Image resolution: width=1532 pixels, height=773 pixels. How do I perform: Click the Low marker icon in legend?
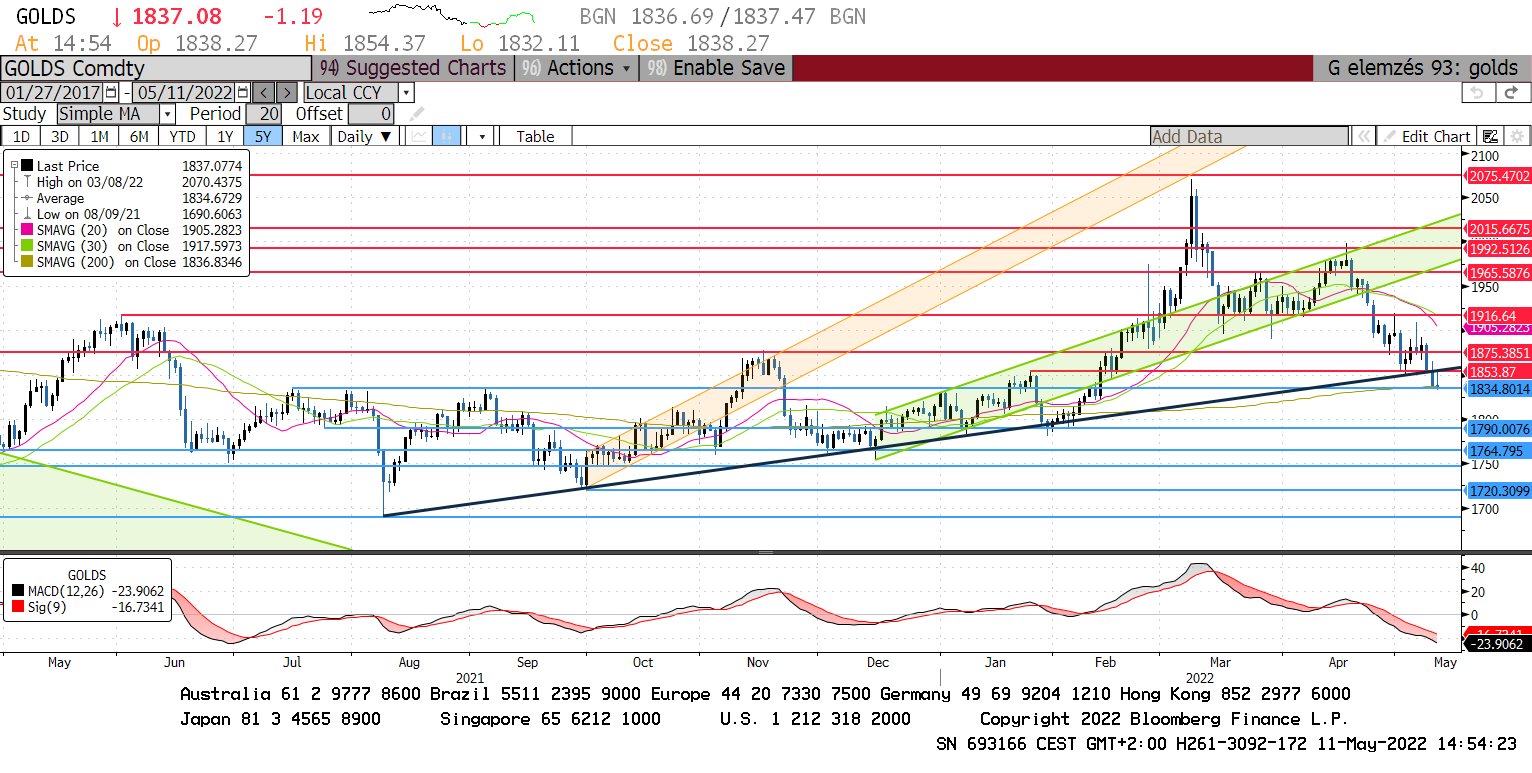click(25, 214)
